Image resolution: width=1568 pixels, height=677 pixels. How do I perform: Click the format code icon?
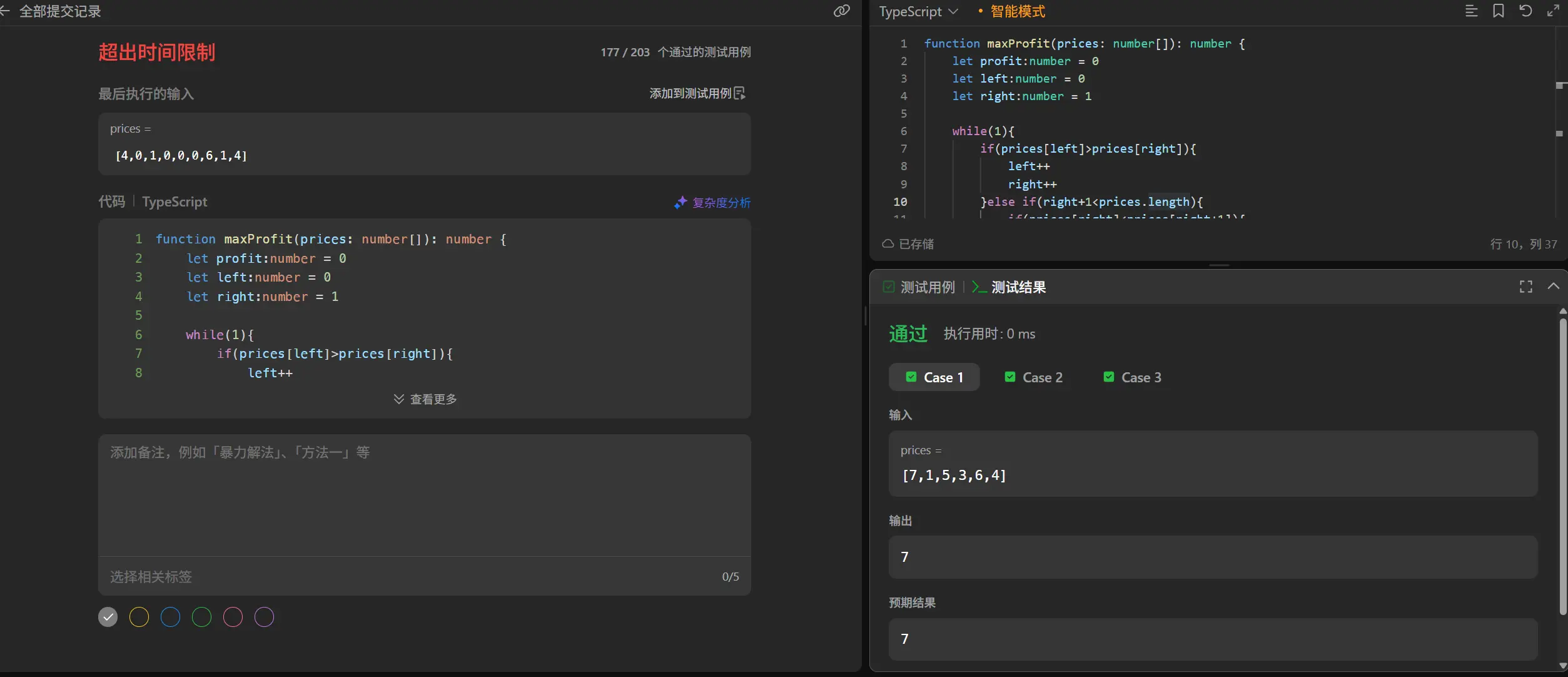coord(1471,11)
